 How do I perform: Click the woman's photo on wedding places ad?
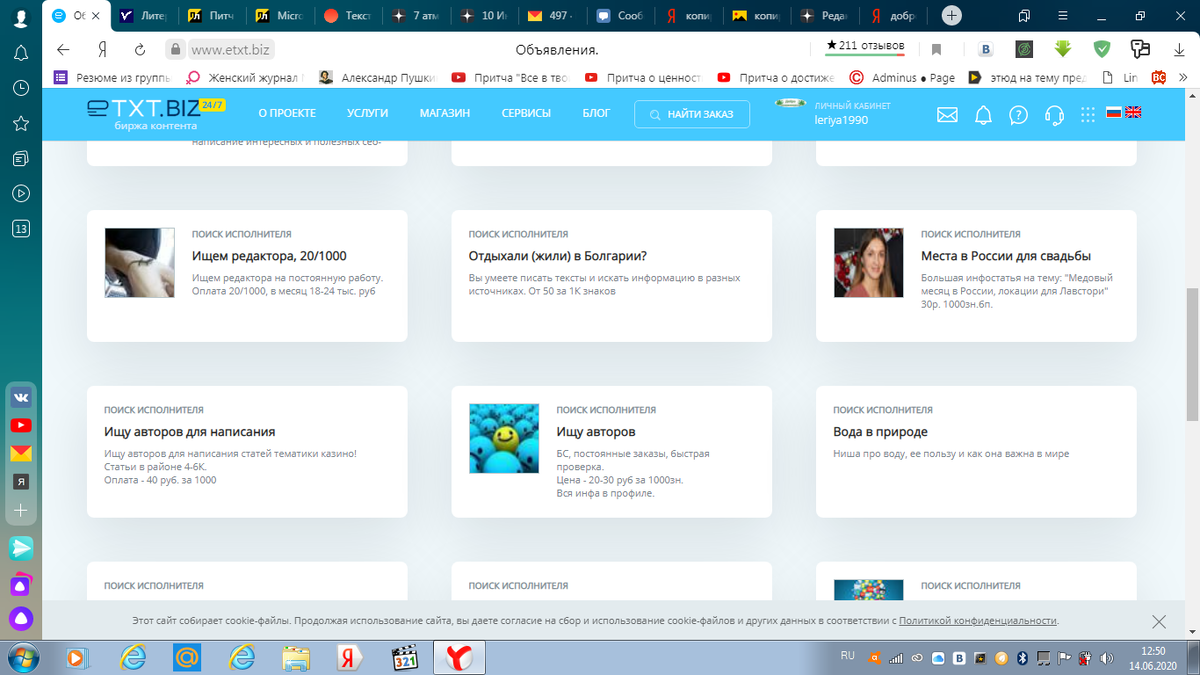[x=869, y=262]
